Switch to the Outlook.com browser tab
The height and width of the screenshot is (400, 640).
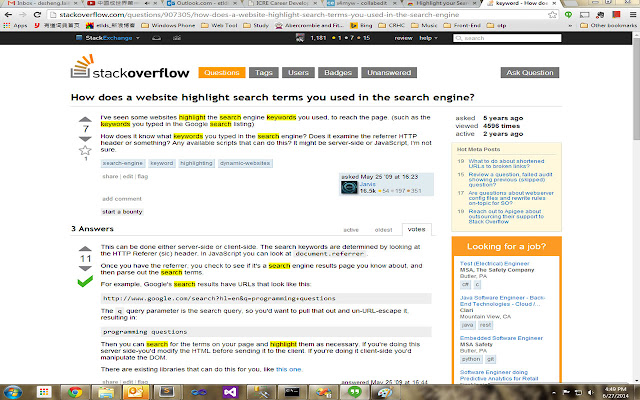pos(202,3)
